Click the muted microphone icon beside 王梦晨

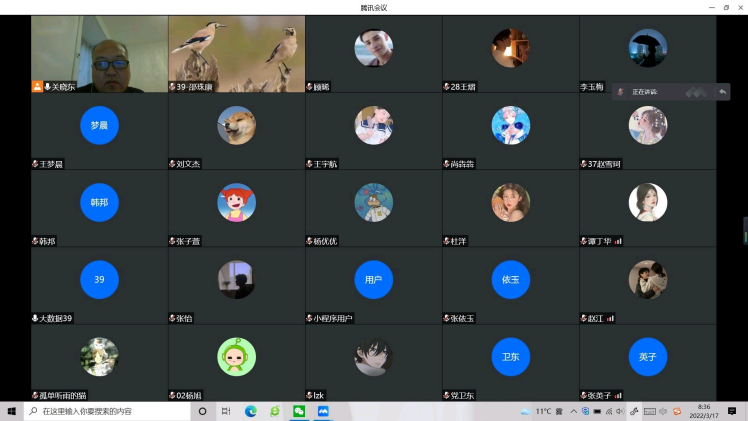click(x=36, y=164)
